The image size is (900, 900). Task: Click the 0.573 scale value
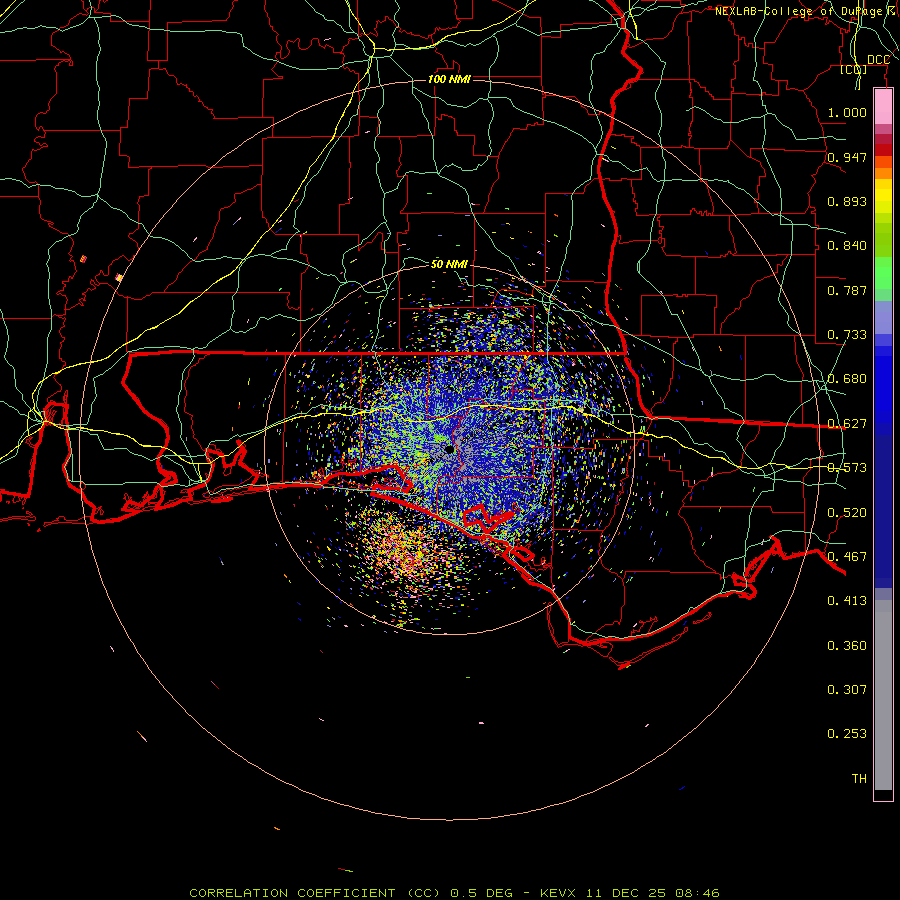[x=847, y=468]
